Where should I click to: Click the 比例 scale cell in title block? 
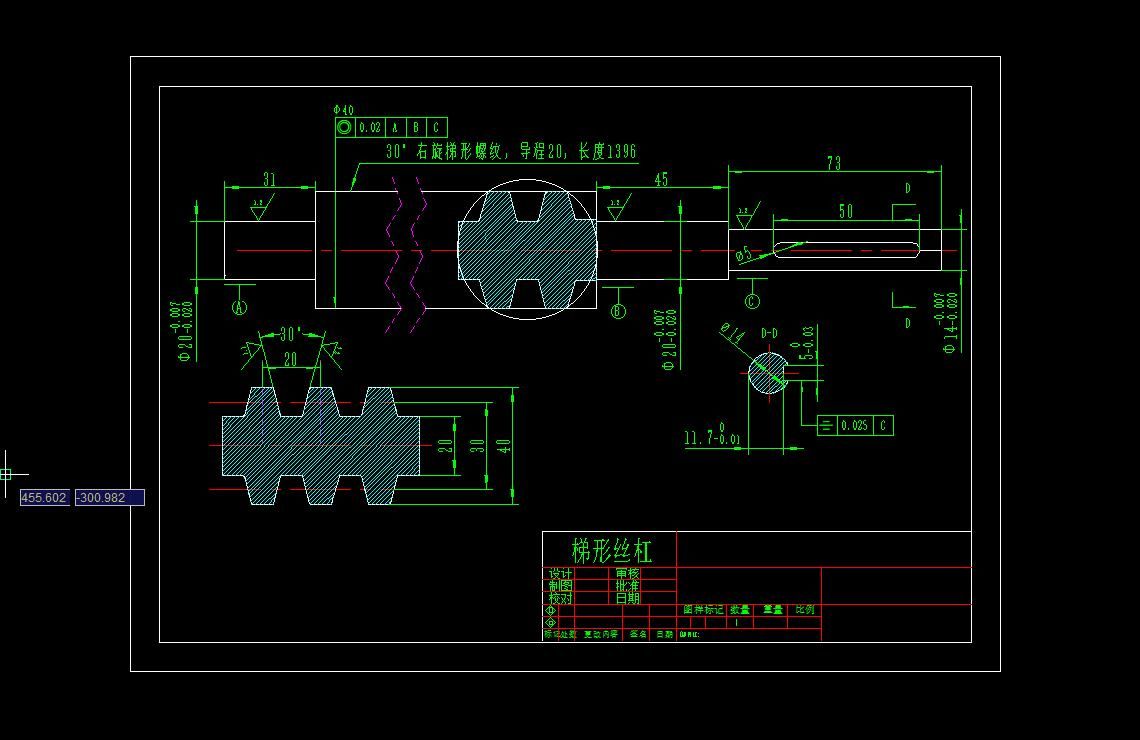804,609
